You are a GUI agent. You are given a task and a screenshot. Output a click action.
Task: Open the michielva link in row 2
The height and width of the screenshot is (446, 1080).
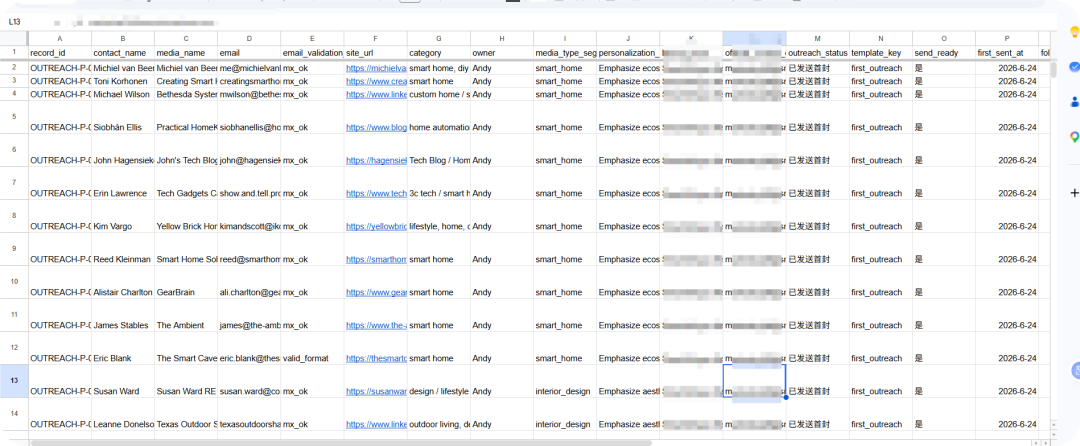[x=376, y=68]
